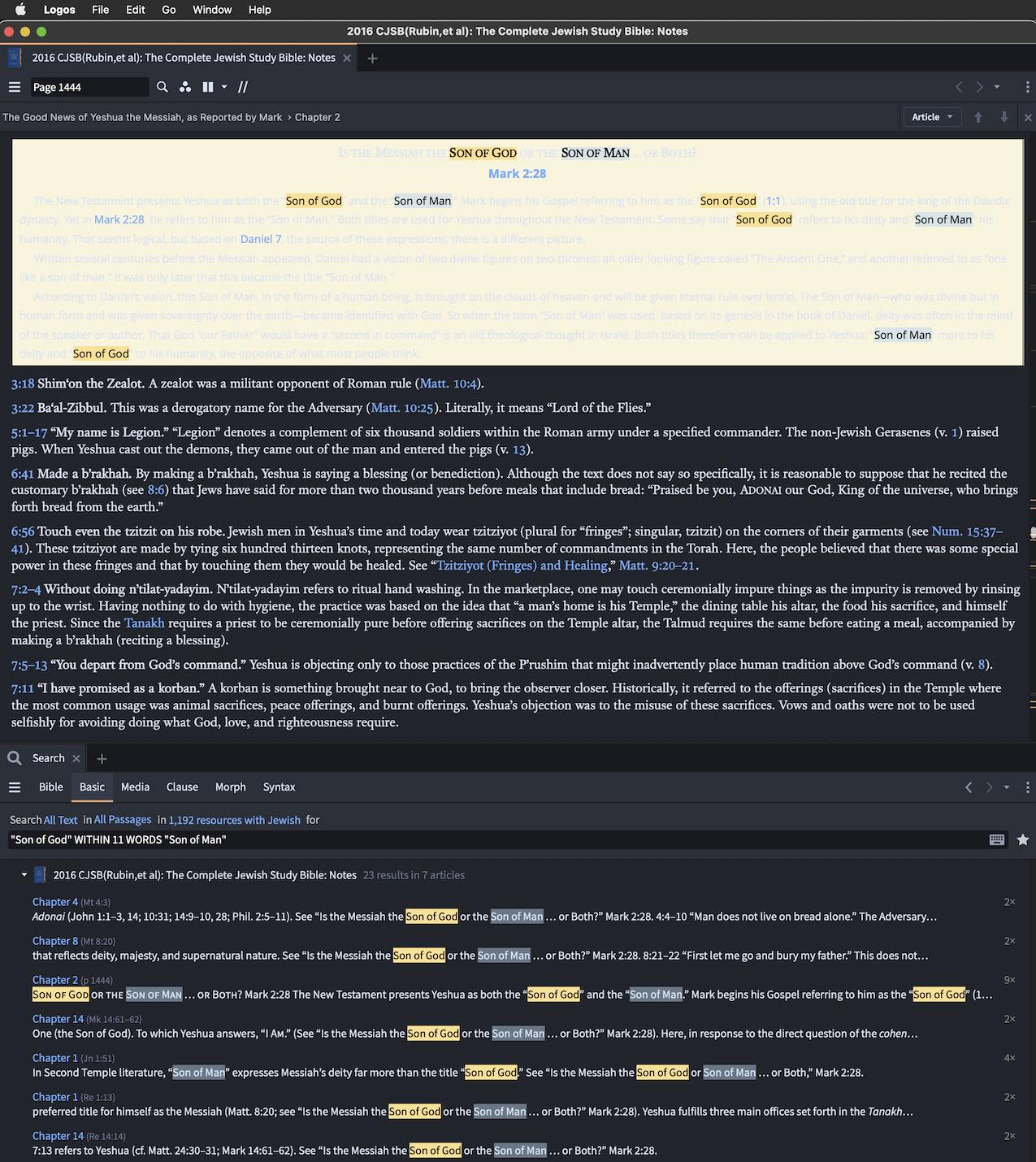Open the 'Tzitziyot (Fringes) and Healing' link
The height and width of the screenshot is (1162, 1036).
point(523,566)
